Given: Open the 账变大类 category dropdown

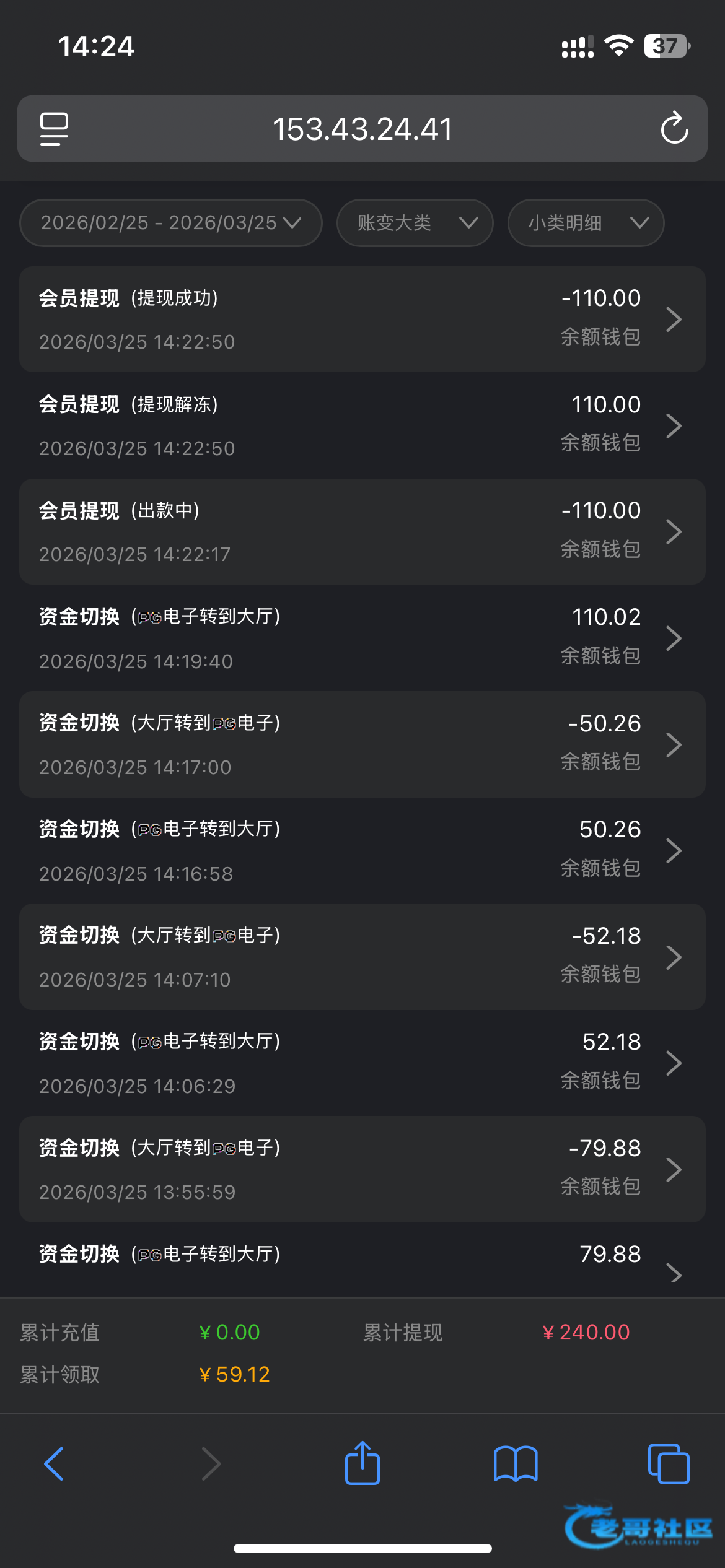Looking at the screenshot, I should (415, 223).
